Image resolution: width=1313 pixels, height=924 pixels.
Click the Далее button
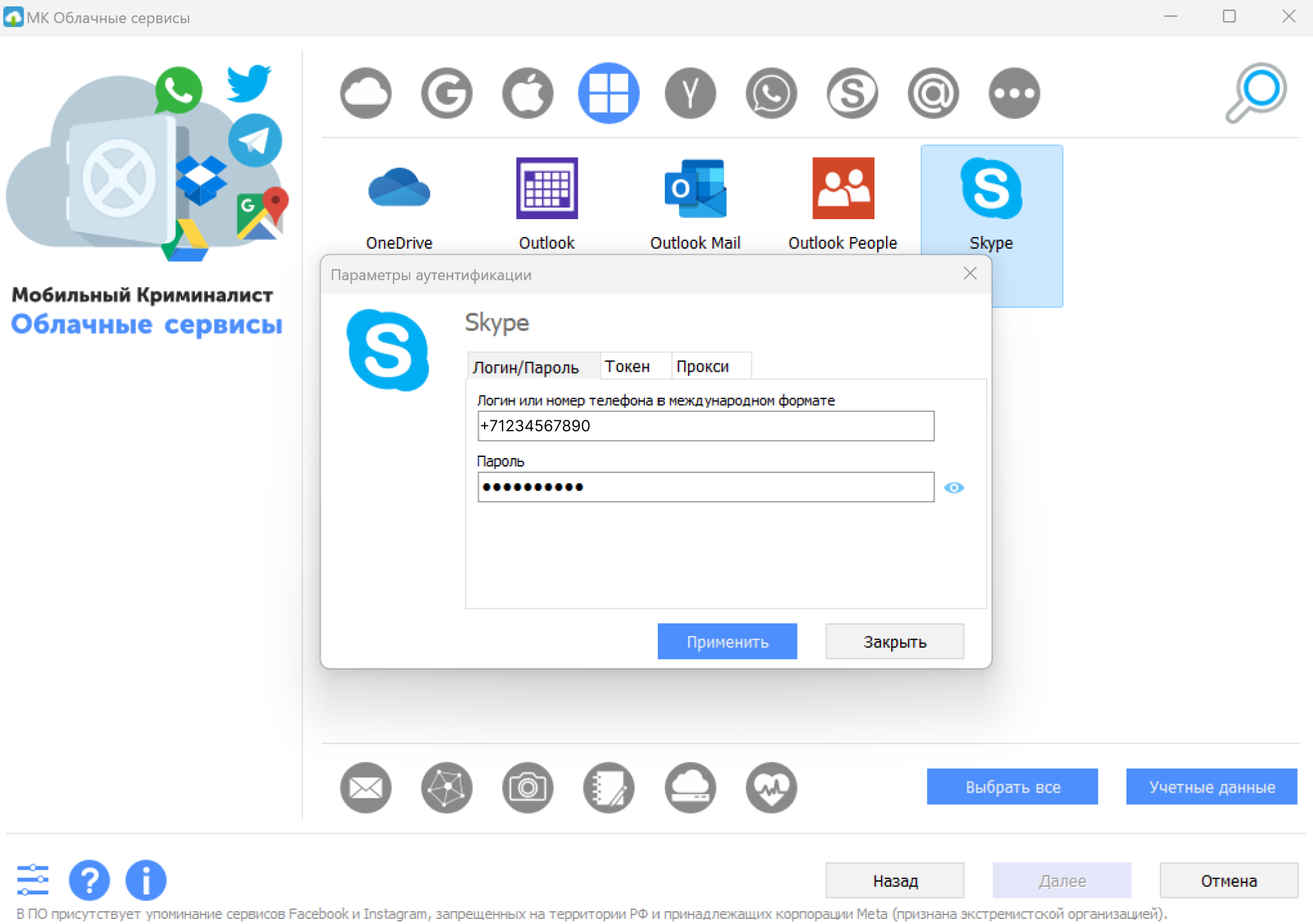click(1062, 880)
